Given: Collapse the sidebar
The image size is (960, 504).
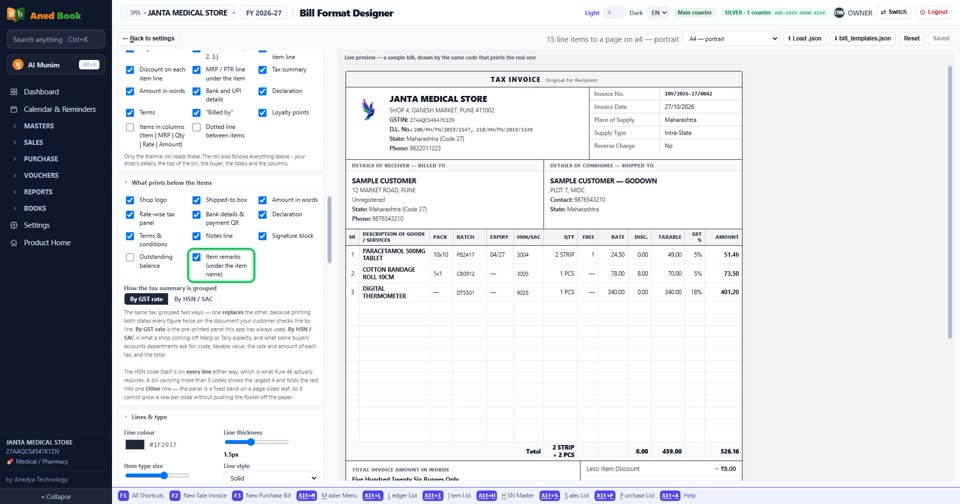Looking at the screenshot, I should click(x=56, y=497).
